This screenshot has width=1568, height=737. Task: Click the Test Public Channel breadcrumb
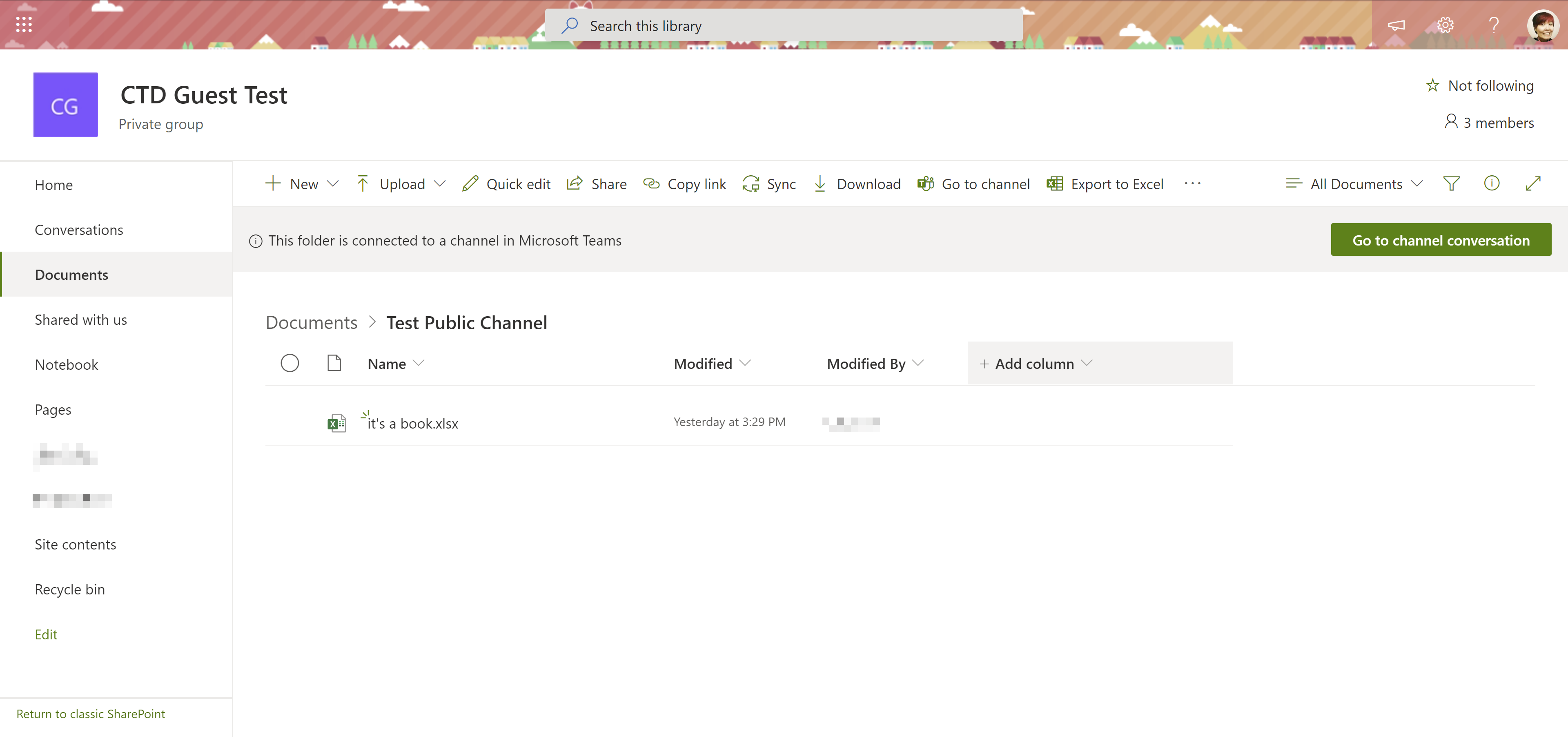(x=467, y=322)
